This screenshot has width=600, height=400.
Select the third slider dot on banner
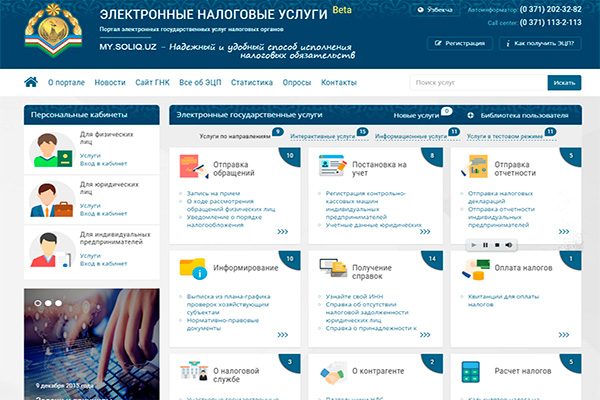click(x=59, y=303)
